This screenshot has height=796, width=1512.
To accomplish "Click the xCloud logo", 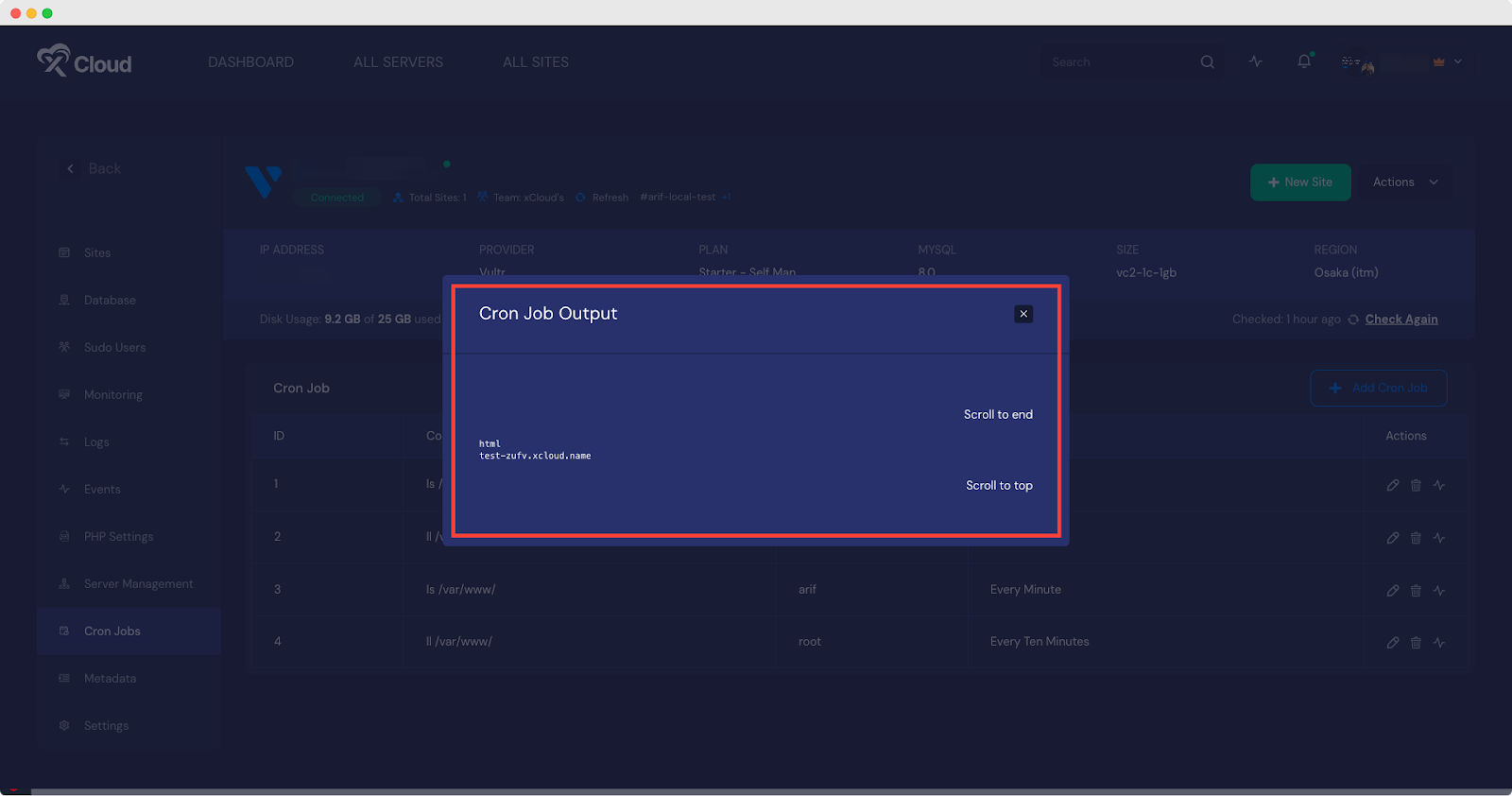I will [84, 62].
